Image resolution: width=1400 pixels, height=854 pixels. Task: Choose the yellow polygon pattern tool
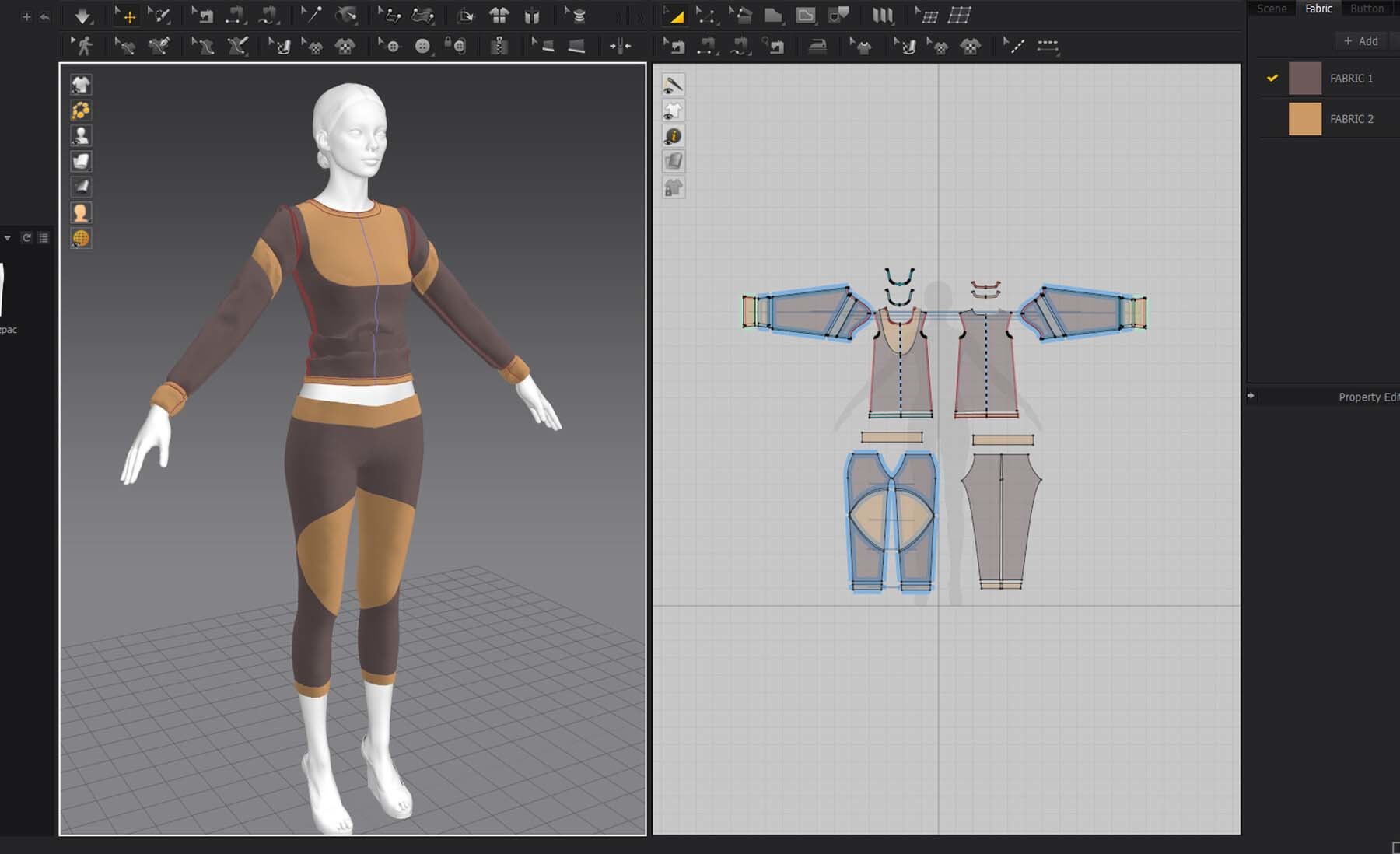(x=674, y=16)
